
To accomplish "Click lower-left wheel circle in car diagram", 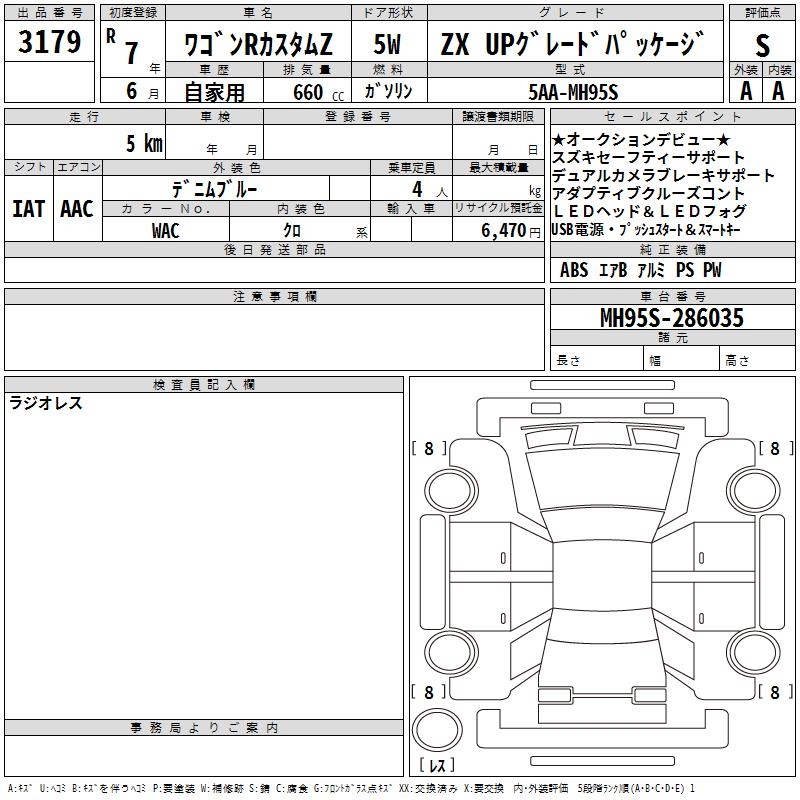I will (x=450, y=653).
